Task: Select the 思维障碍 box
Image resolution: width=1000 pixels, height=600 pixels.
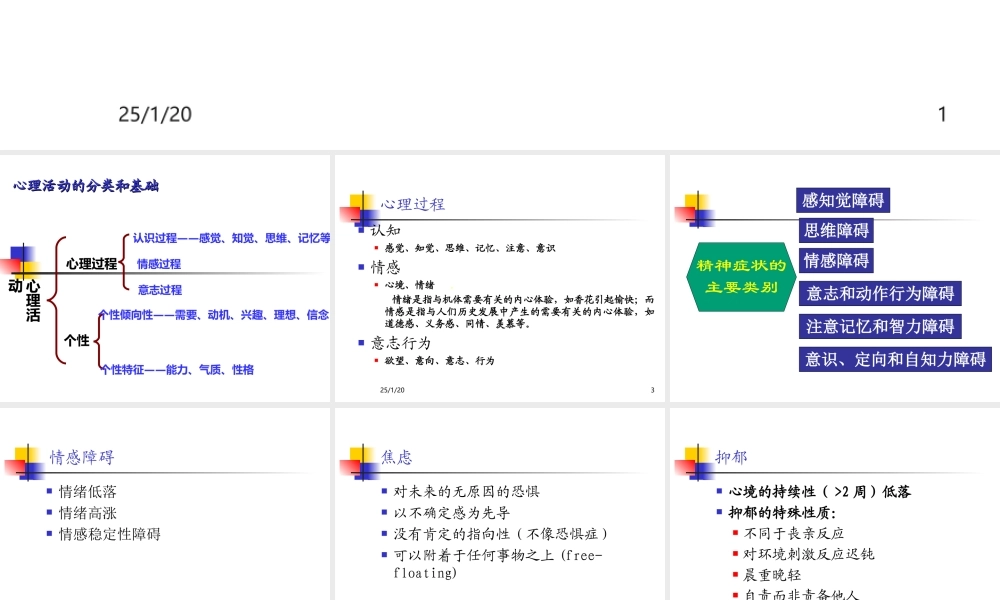Action: coord(836,230)
